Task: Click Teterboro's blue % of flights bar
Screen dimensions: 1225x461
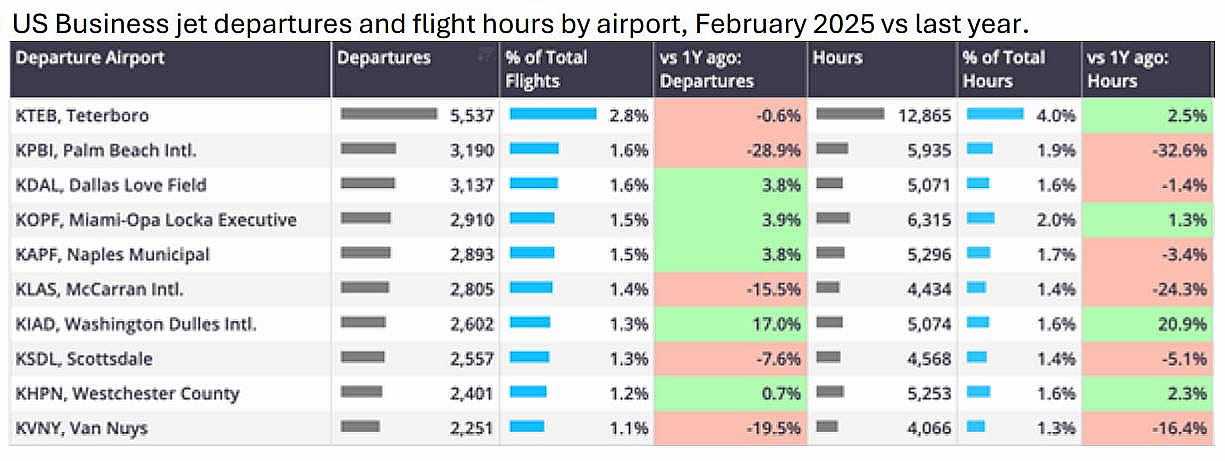Action: coord(553,114)
